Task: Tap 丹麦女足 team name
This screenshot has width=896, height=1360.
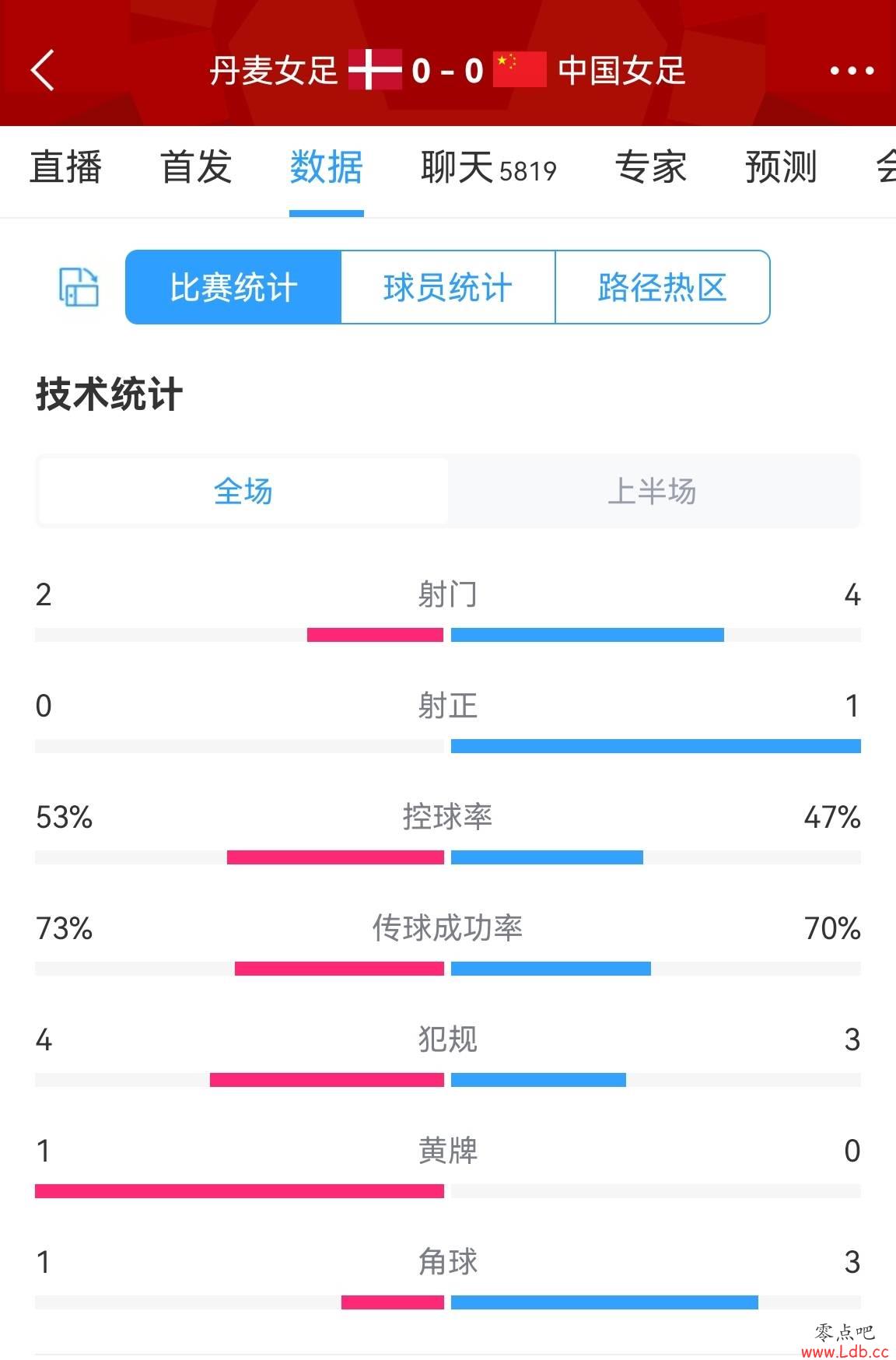Action: pos(274,71)
